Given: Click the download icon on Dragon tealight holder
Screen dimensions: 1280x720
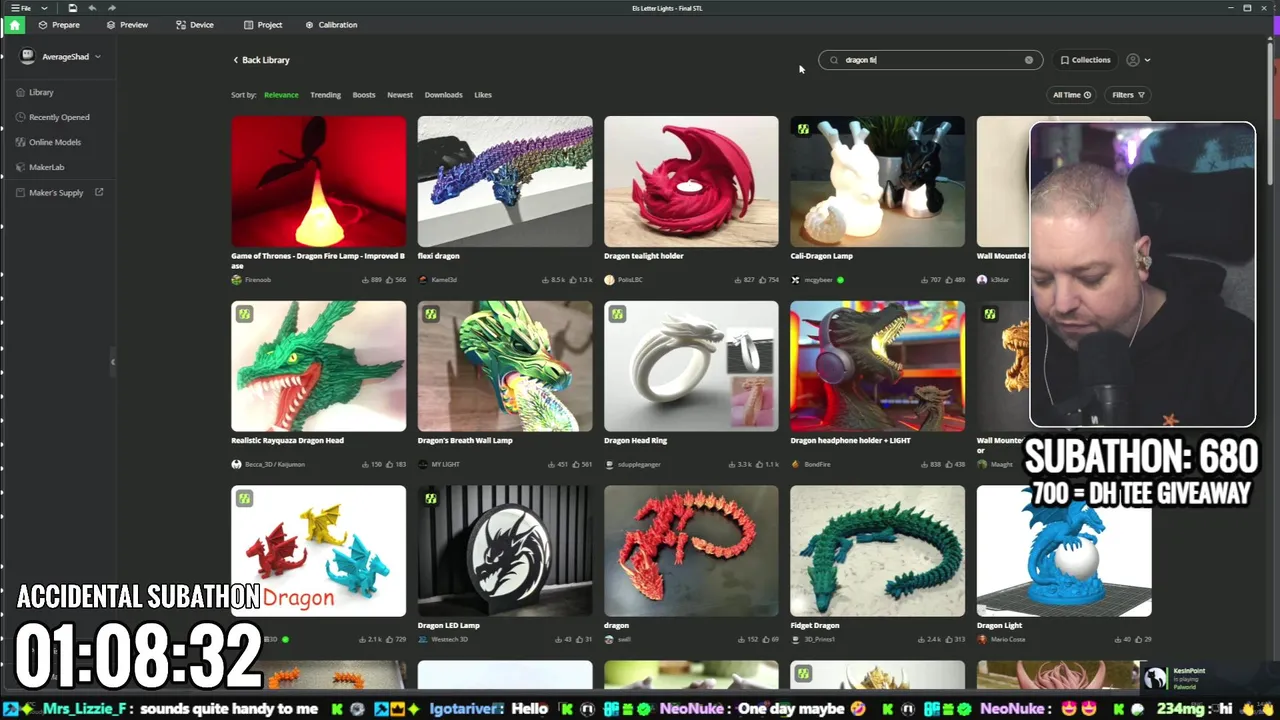Looking at the screenshot, I should pyautogui.click(x=736, y=280).
